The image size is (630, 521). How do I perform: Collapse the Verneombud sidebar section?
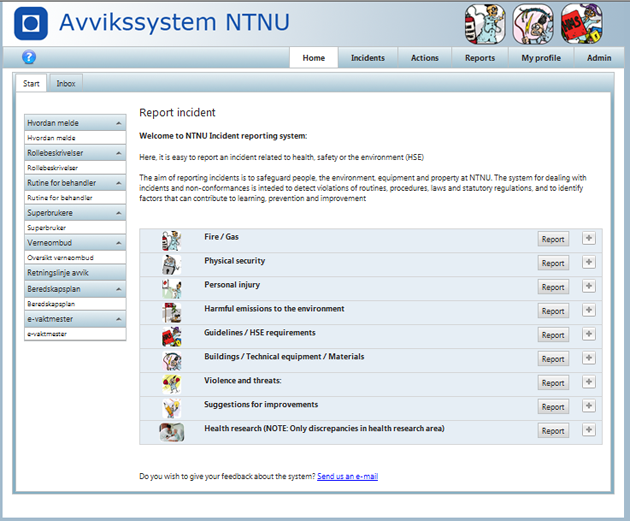[119, 243]
